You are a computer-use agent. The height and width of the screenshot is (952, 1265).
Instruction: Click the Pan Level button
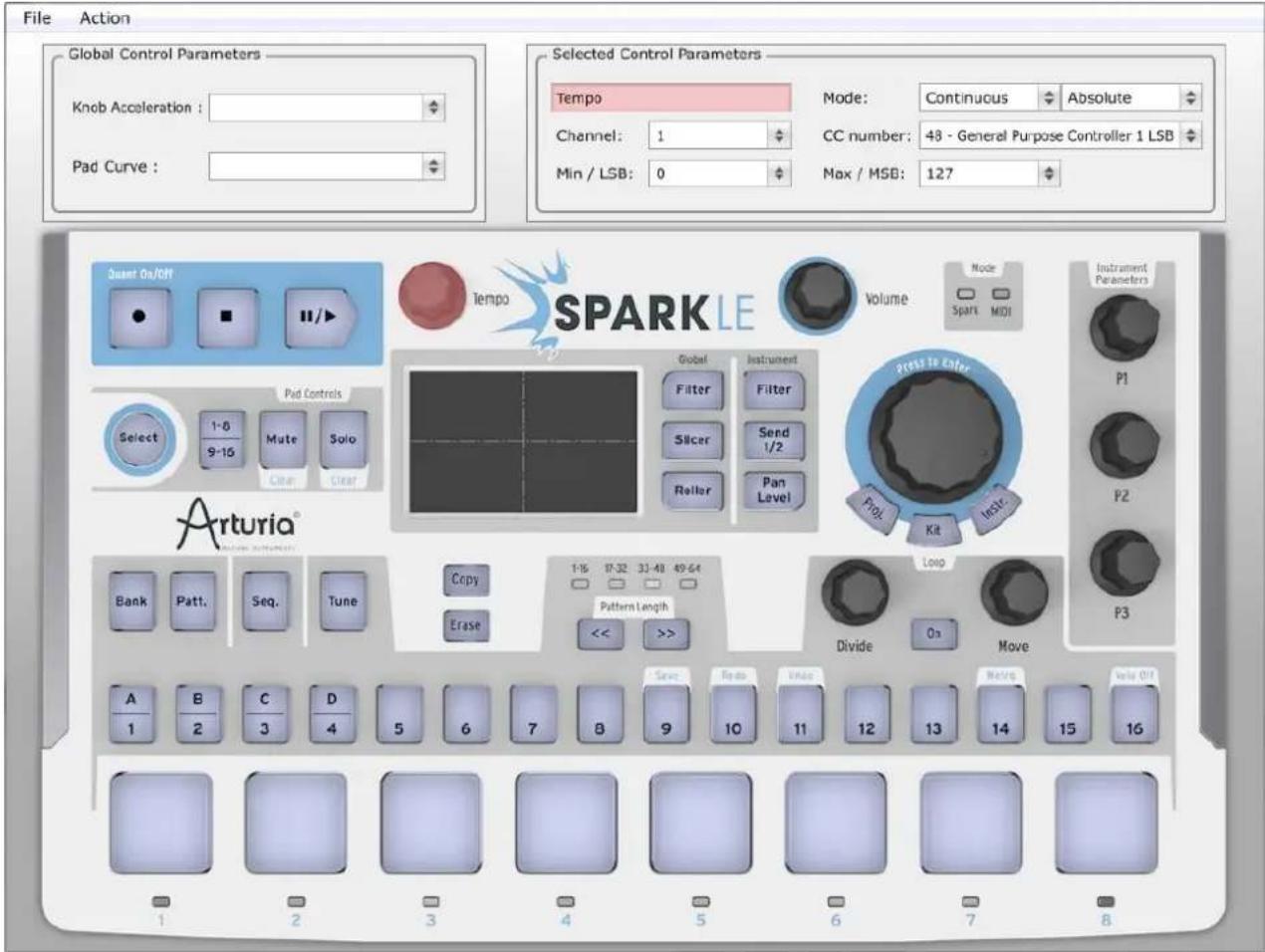coord(773,490)
